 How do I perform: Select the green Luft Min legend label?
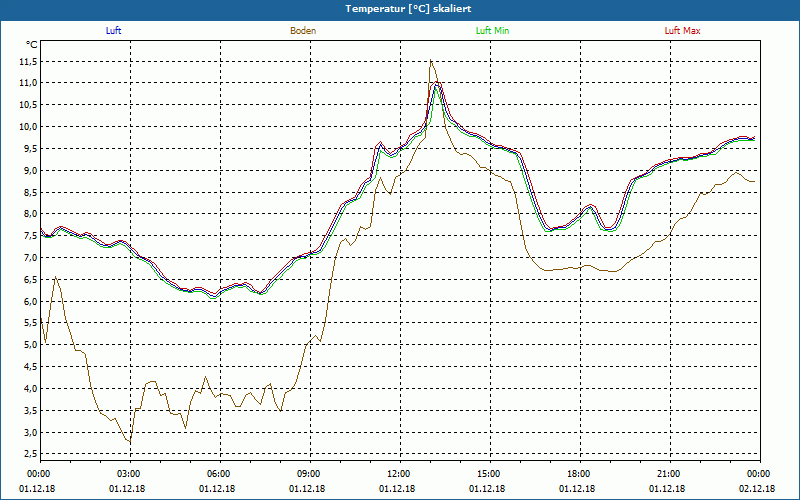coord(492,31)
